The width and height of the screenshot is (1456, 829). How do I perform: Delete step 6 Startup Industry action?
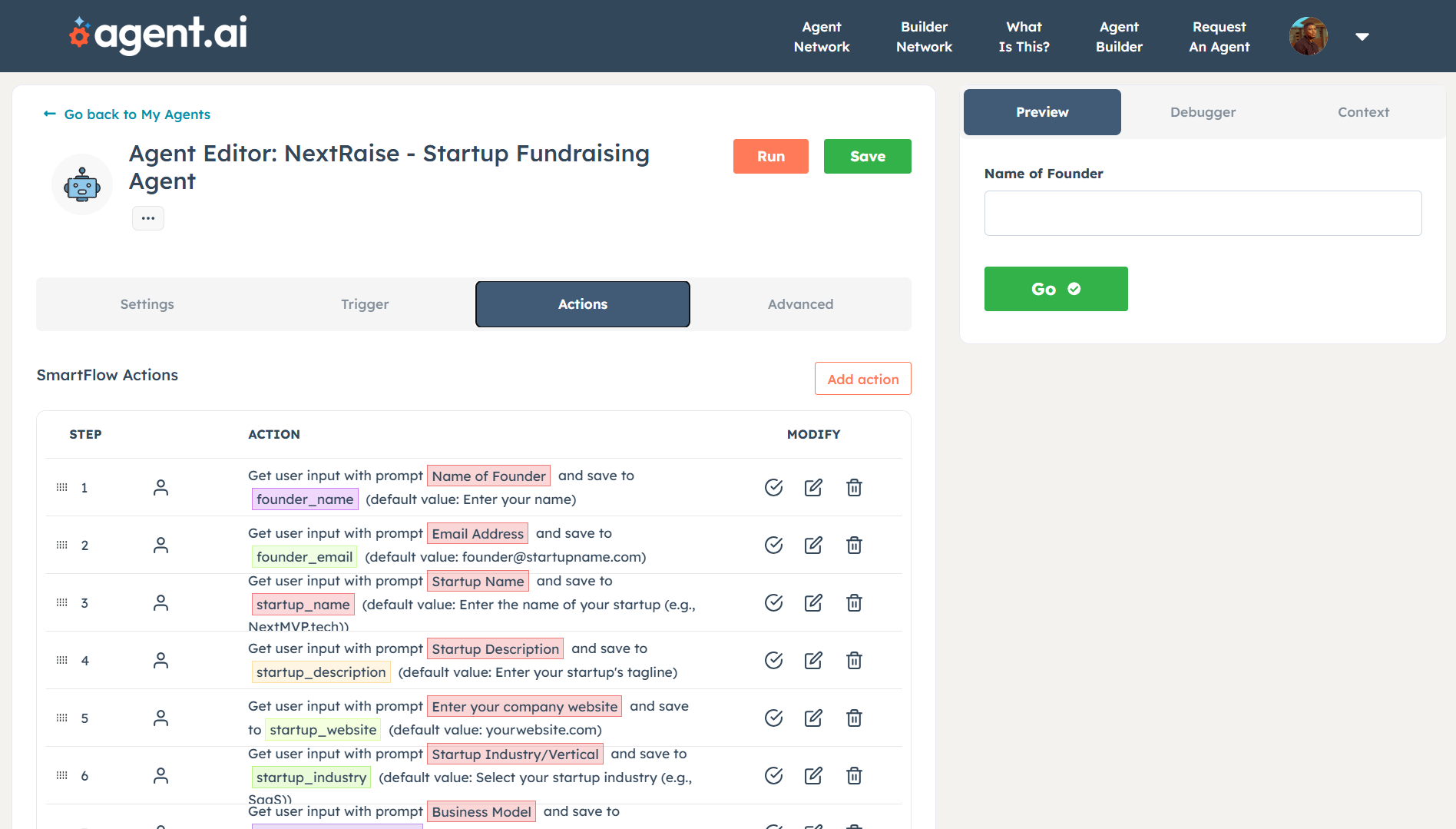(854, 776)
